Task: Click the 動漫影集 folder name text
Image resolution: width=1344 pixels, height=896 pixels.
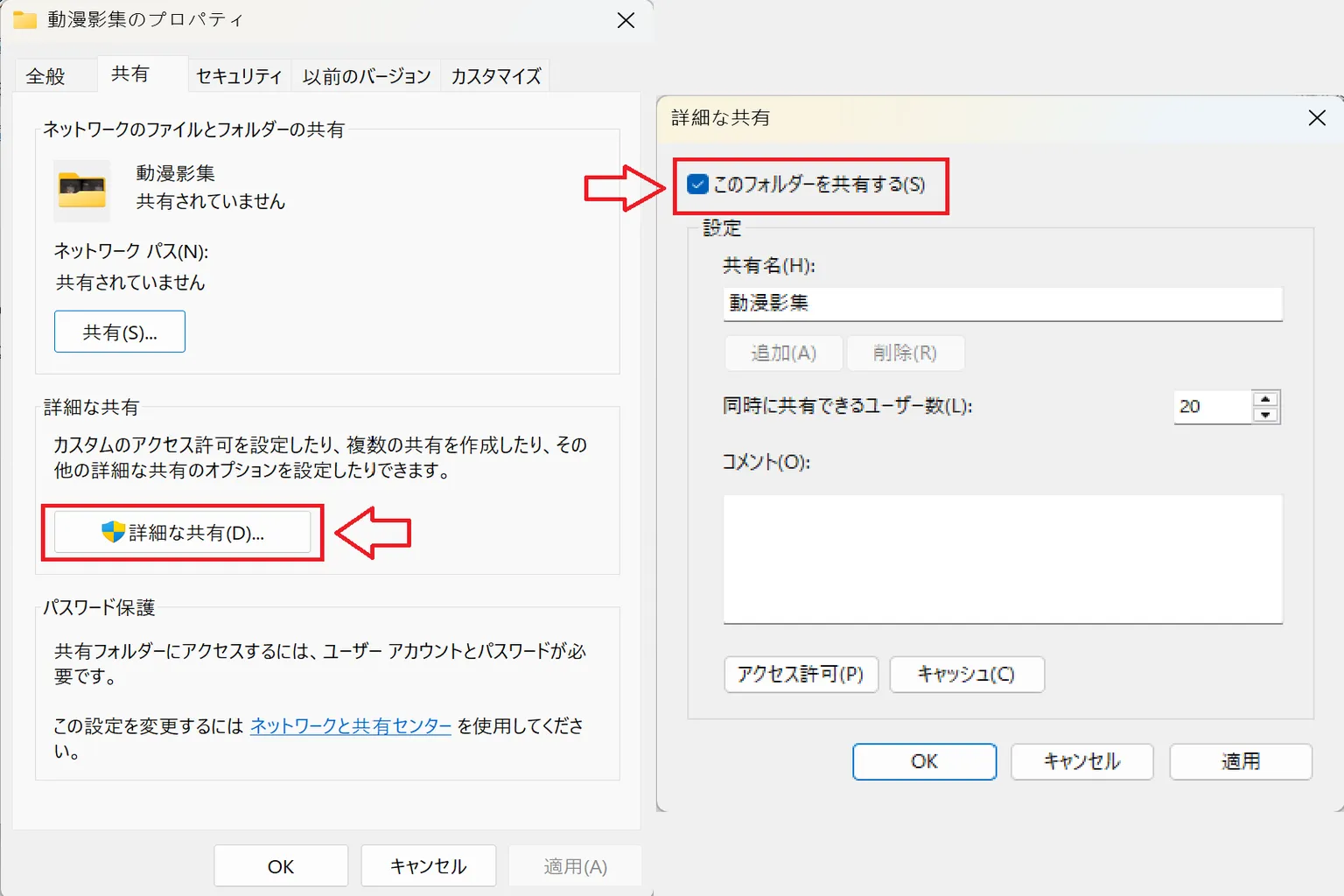Action: (176, 173)
